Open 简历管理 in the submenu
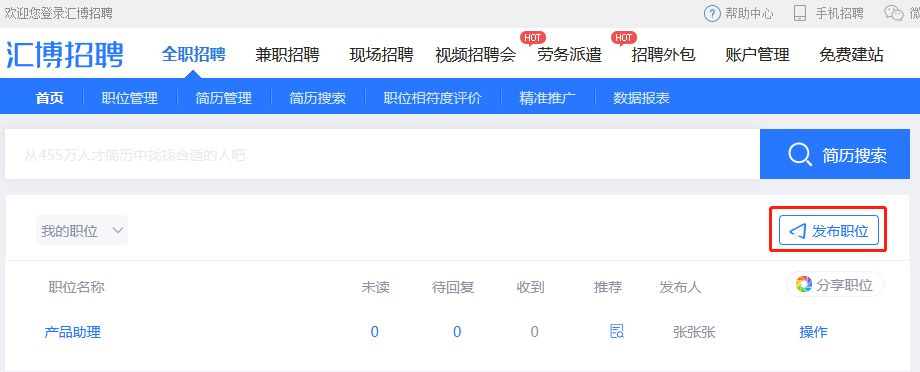Image resolution: width=920 pixels, height=372 pixels. click(x=224, y=98)
